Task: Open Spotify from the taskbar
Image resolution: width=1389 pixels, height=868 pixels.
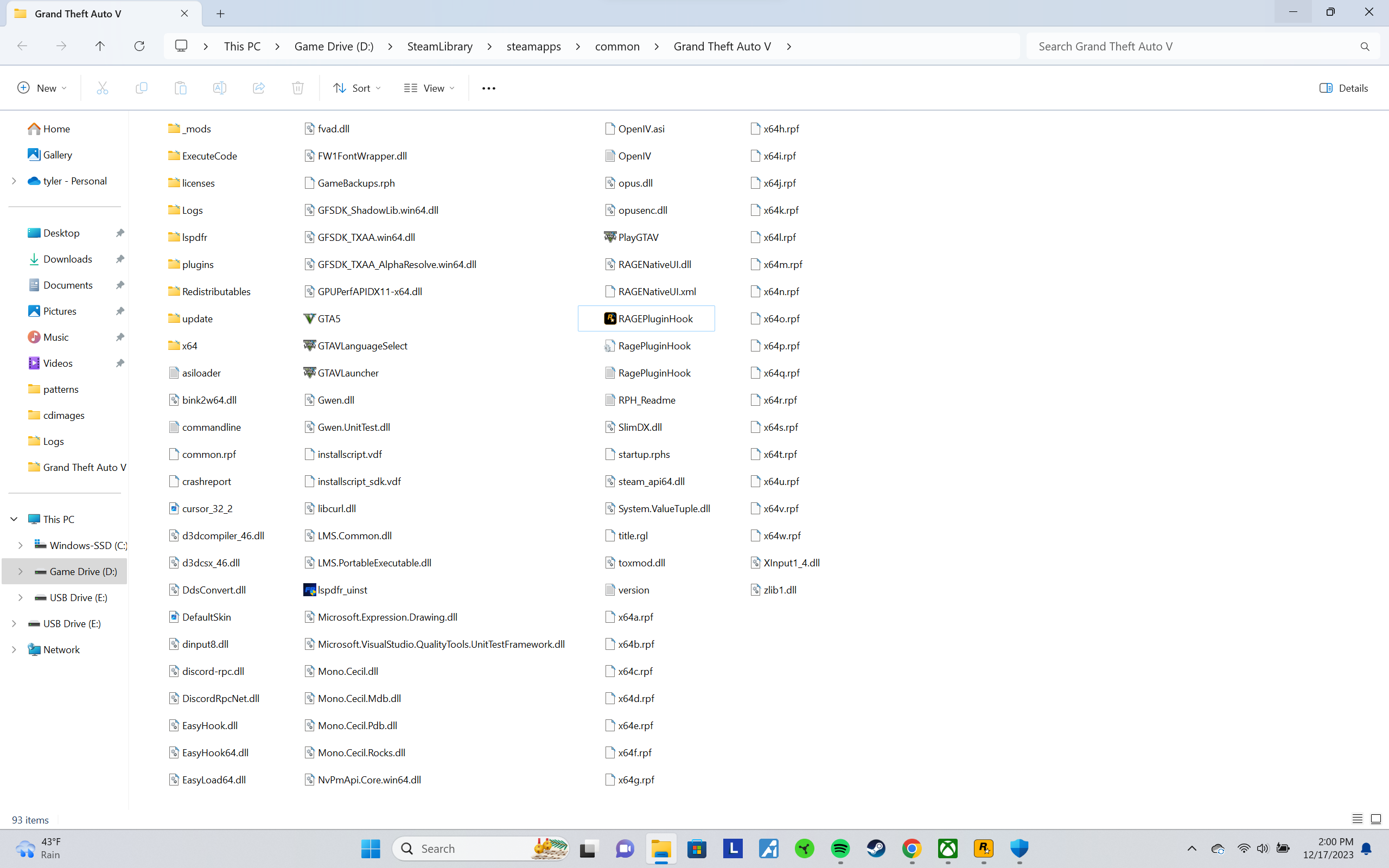Action: (840, 848)
